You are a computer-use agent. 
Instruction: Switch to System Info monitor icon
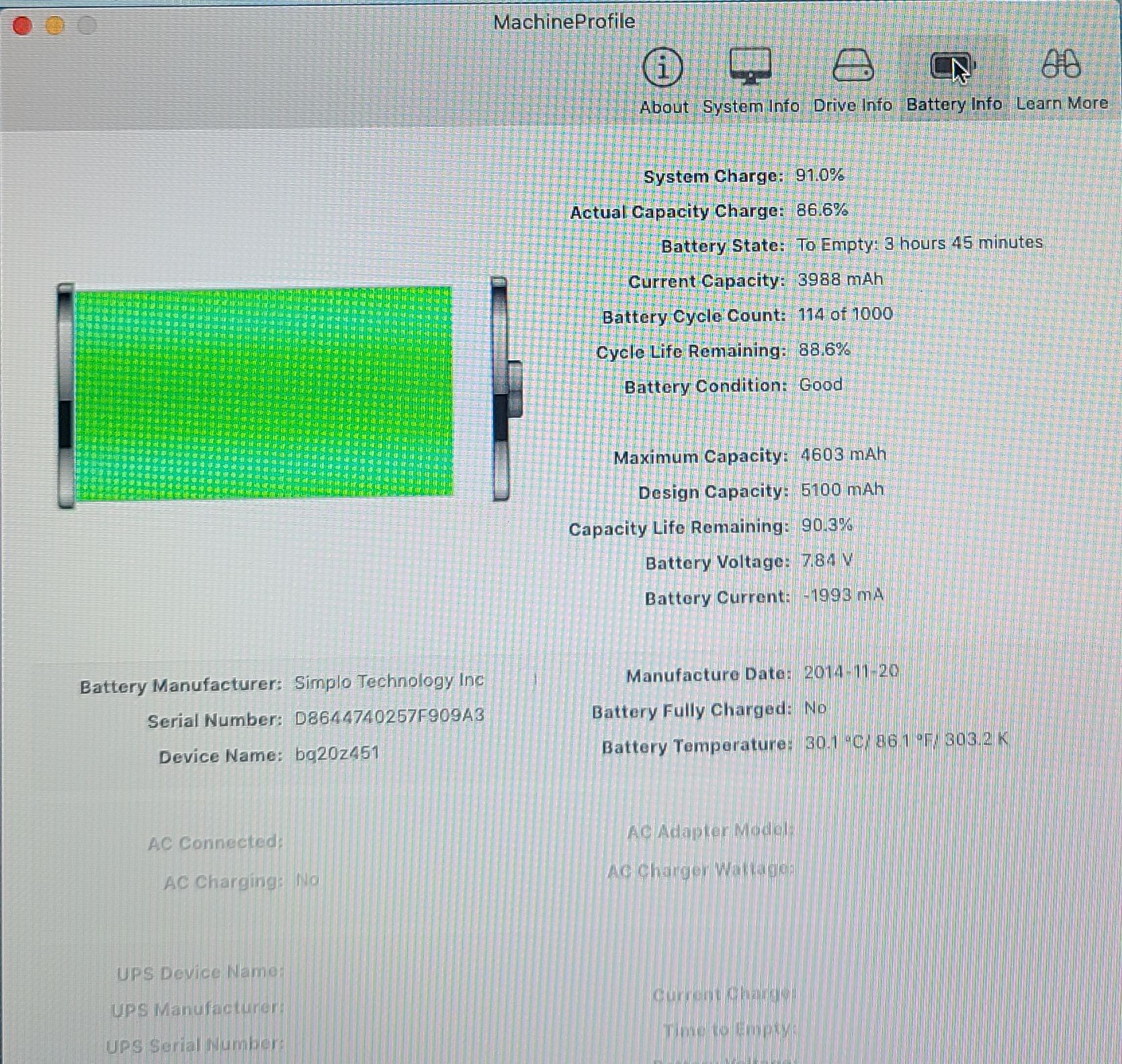(x=750, y=66)
